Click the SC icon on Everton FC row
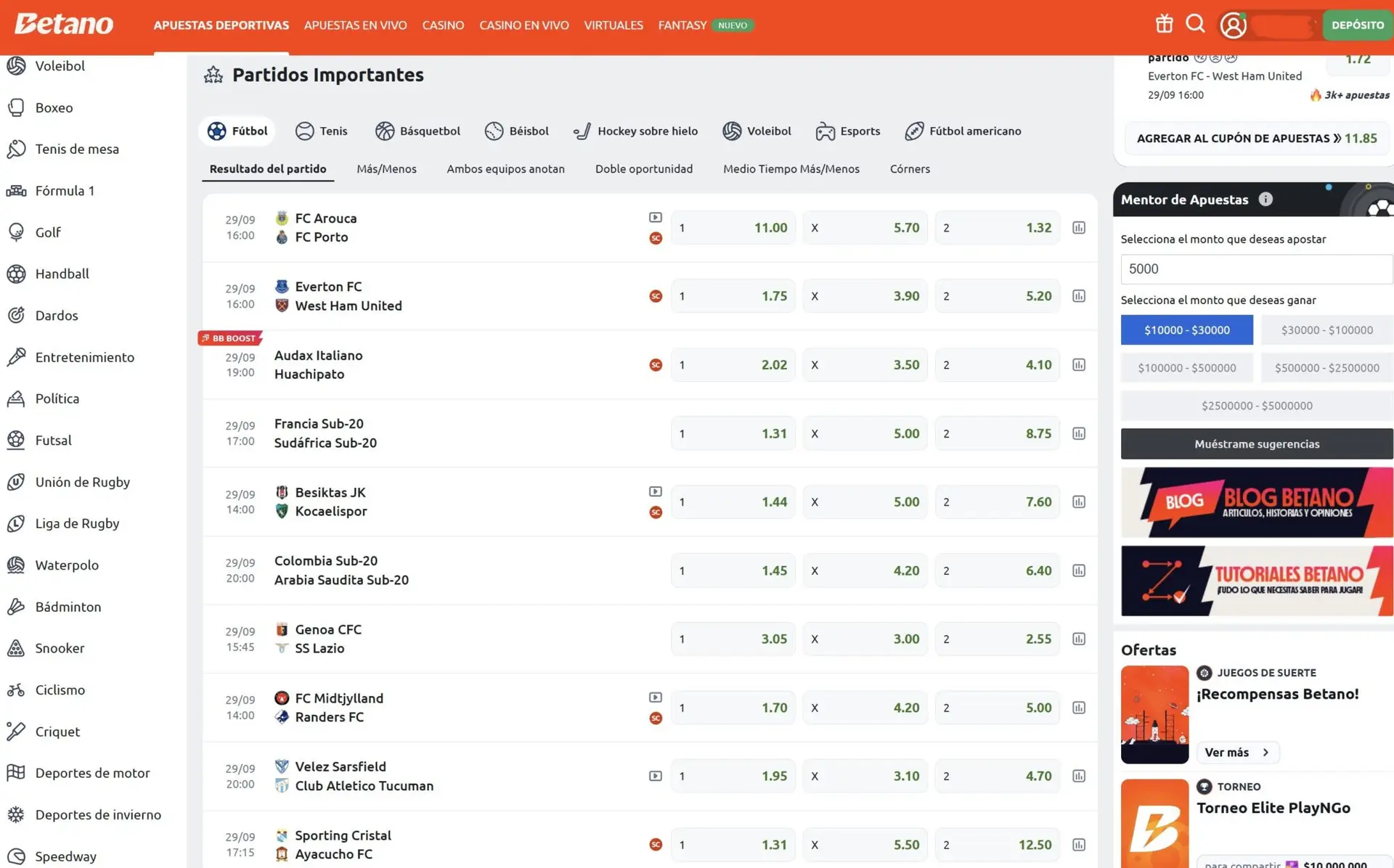The width and height of the screenshot is (1394, 868). pos(655,296)
